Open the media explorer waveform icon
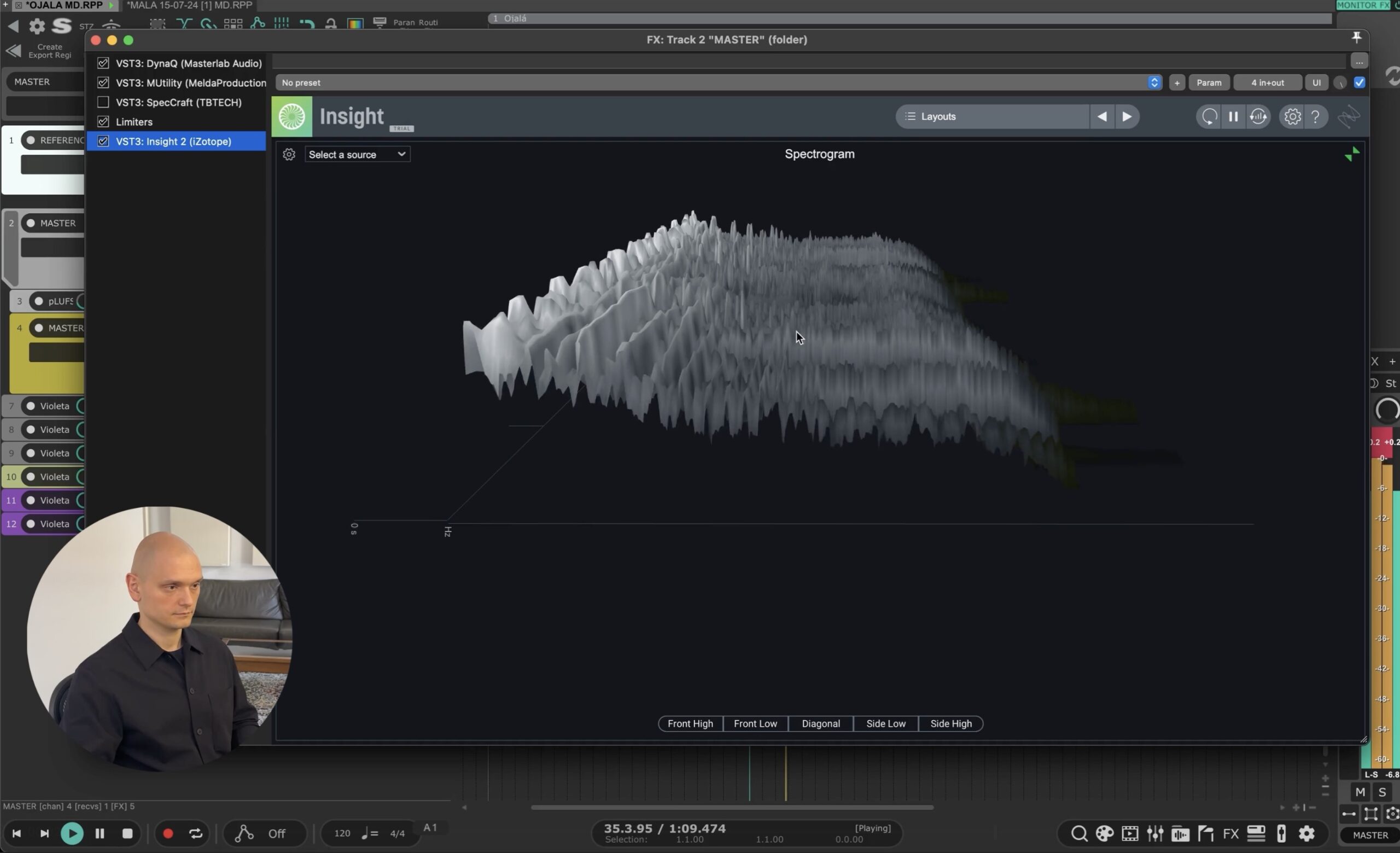 (1180, 833)
